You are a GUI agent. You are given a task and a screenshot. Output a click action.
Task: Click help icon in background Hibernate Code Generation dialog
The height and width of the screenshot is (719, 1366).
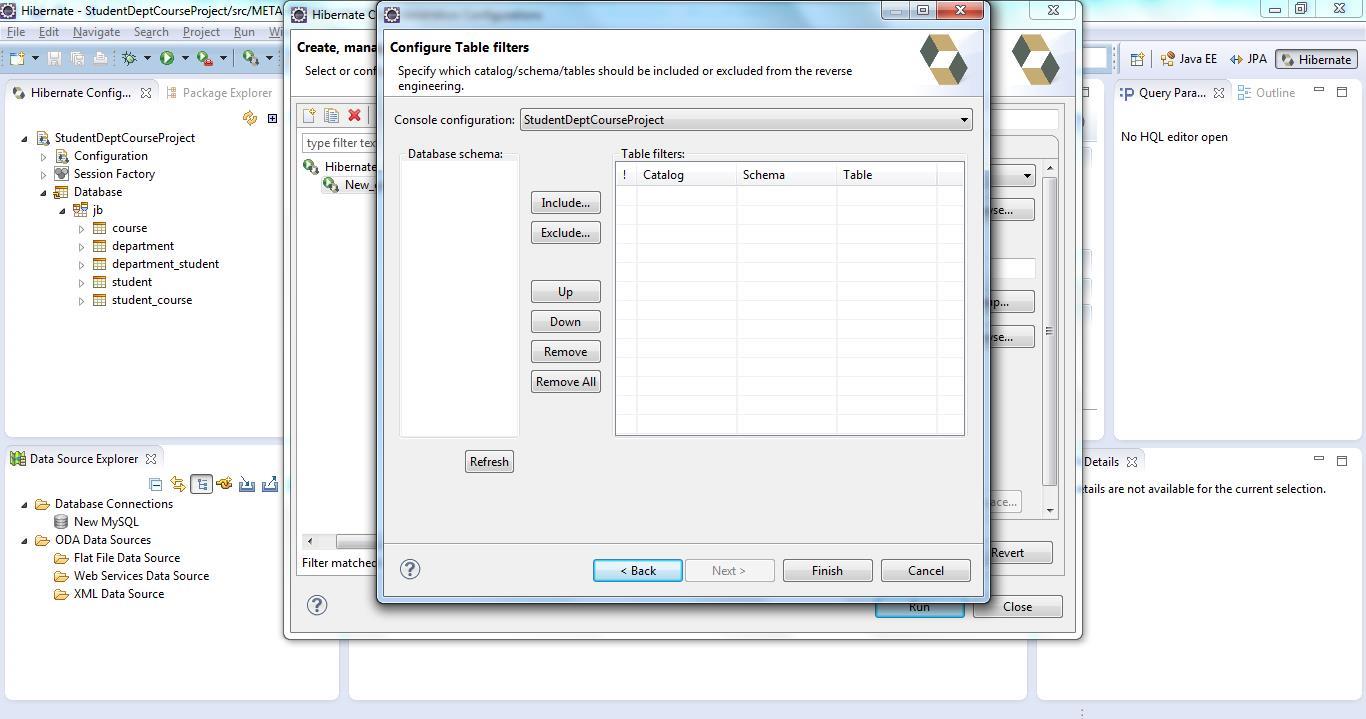317,604
